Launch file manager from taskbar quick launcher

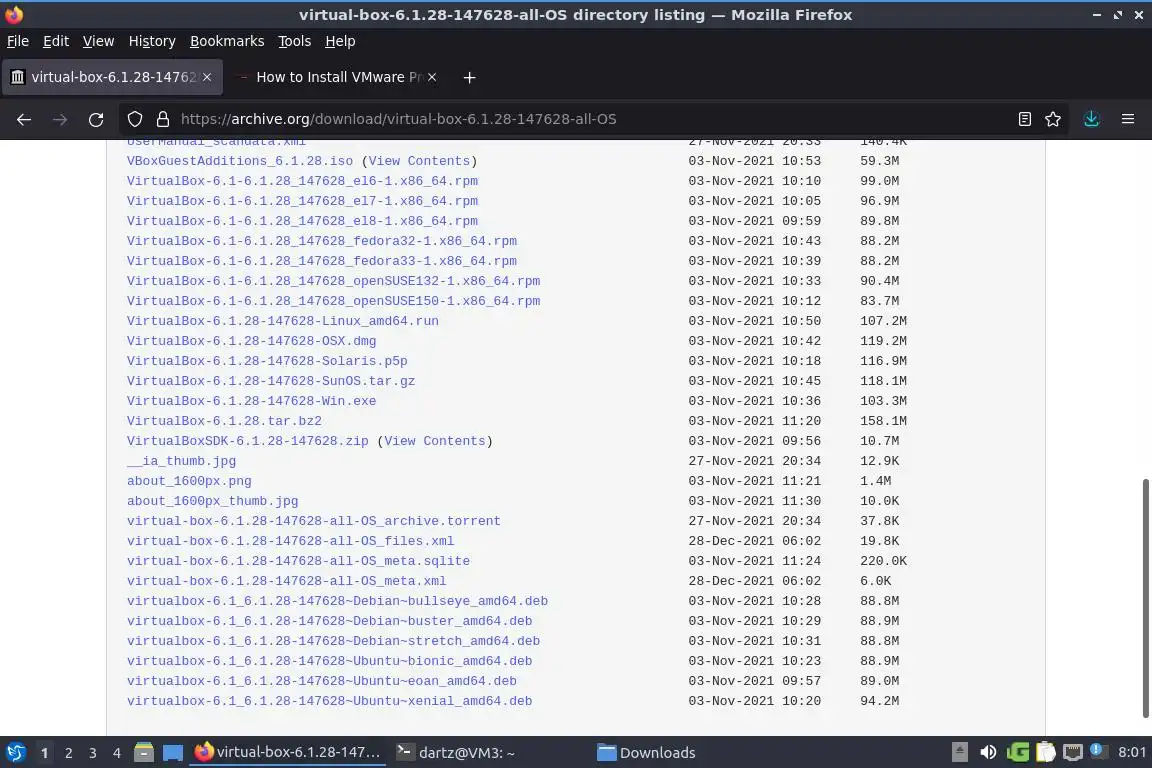point(144,753)
